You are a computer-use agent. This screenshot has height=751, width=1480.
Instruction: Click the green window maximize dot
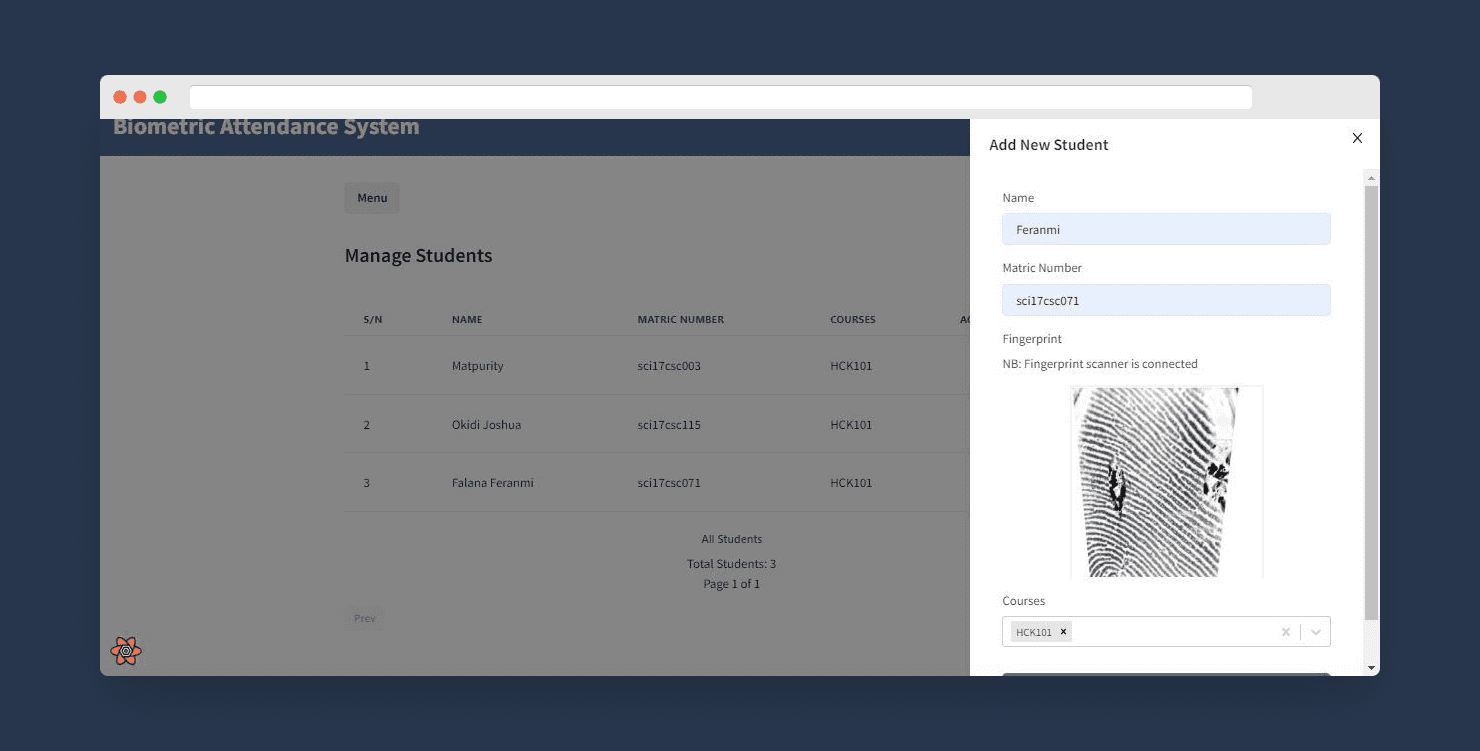click(160, 97)
